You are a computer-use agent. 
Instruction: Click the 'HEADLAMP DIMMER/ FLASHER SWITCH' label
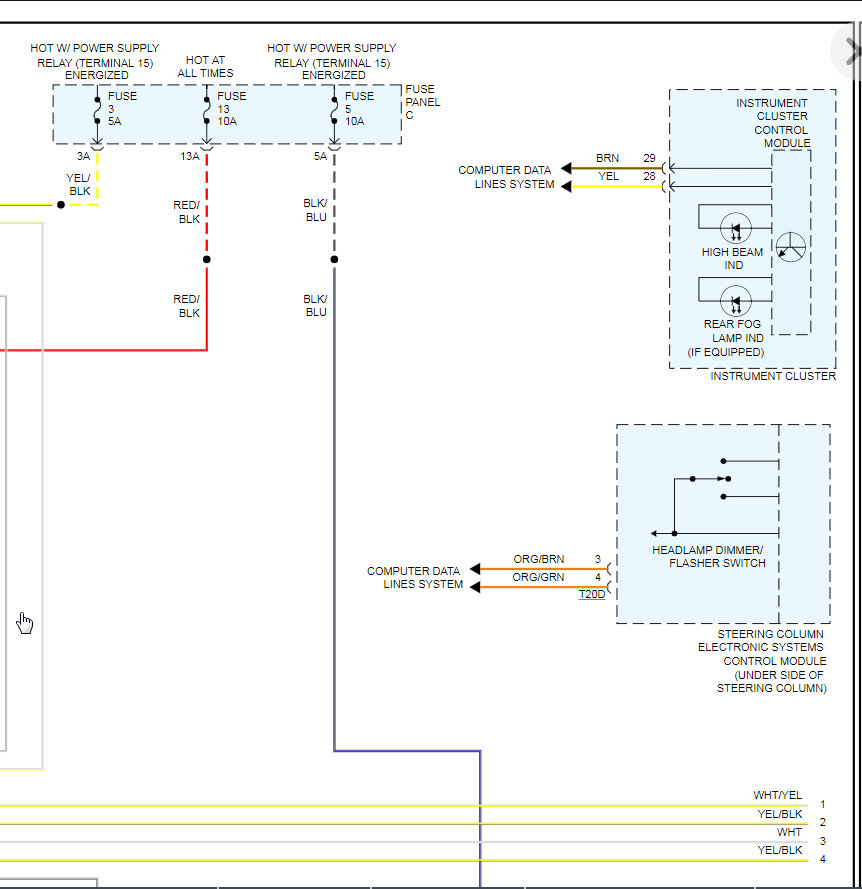[708, 556]
